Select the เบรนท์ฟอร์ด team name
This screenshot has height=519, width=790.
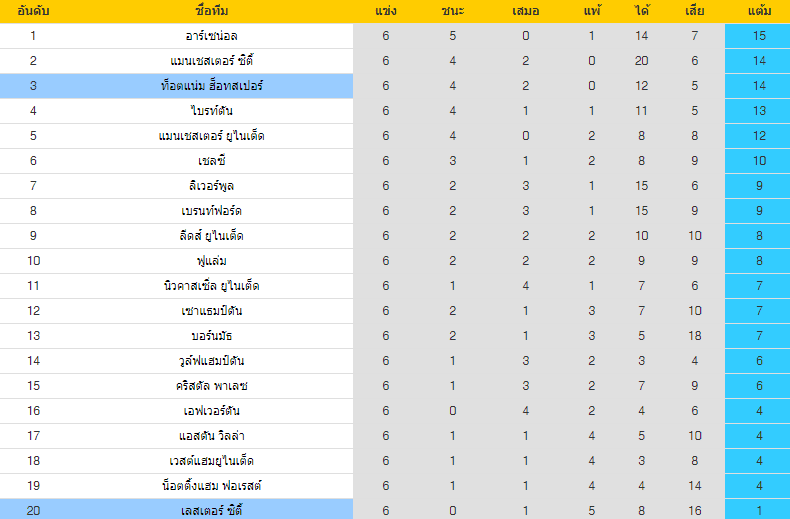(212, 211)
